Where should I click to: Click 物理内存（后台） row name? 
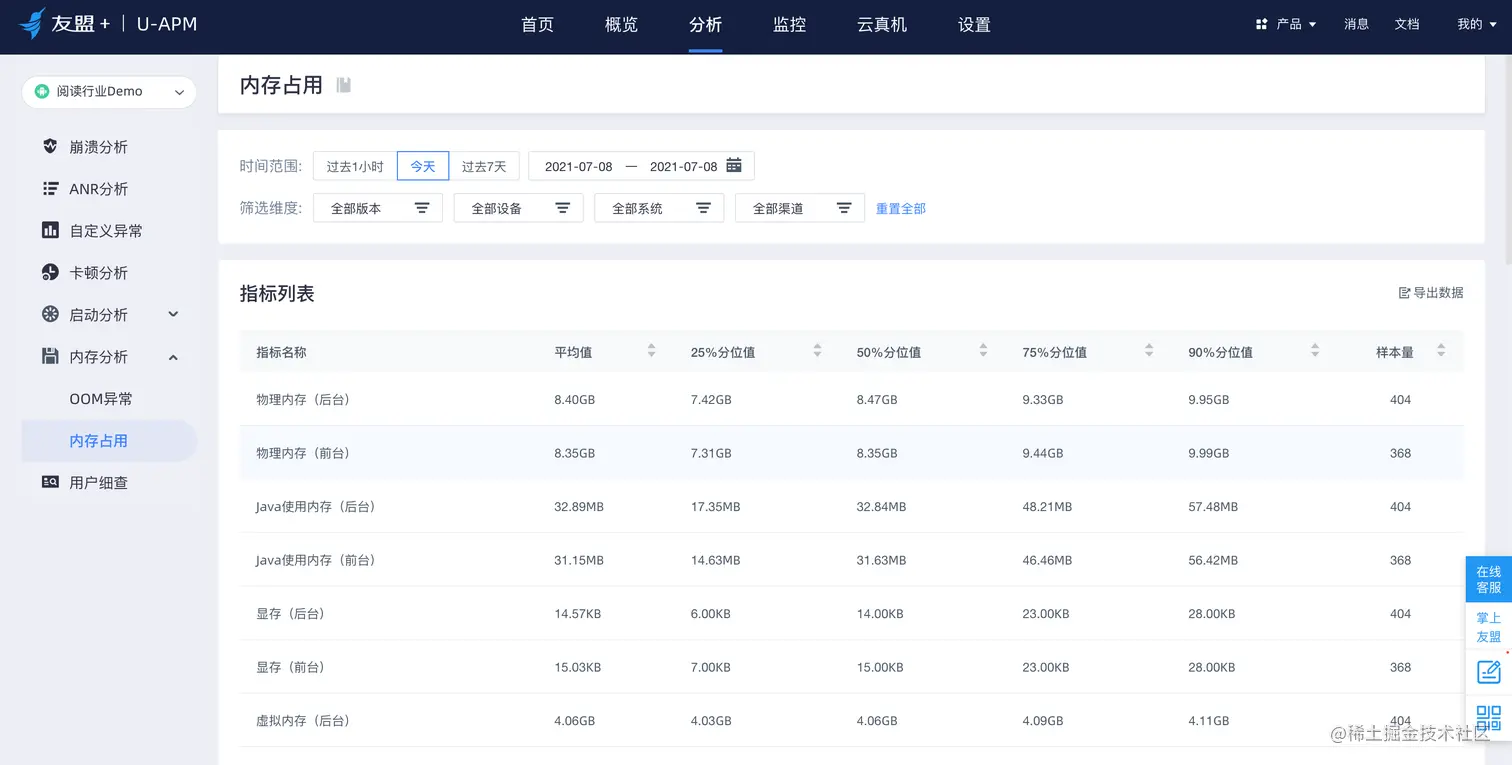coord(304,400)
